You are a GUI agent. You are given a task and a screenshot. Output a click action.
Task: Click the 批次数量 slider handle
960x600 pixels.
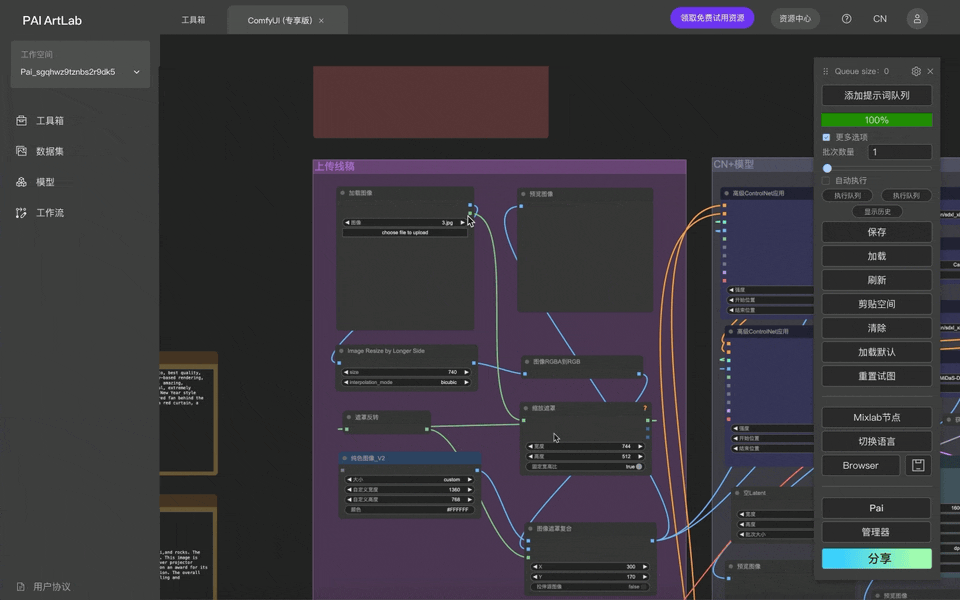pos(827,168)
